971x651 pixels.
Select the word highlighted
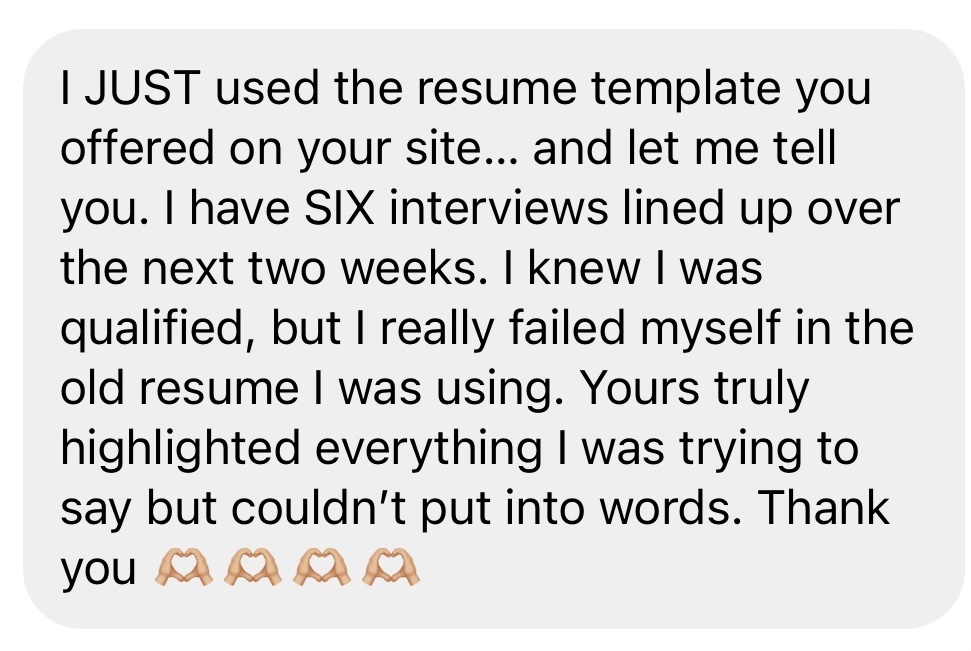179,450
